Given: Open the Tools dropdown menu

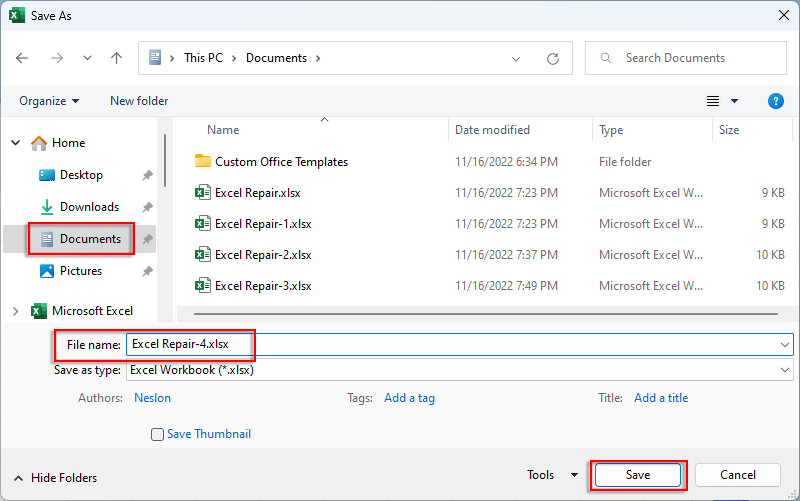Looking at the screenshot, I should pos(552,475).
